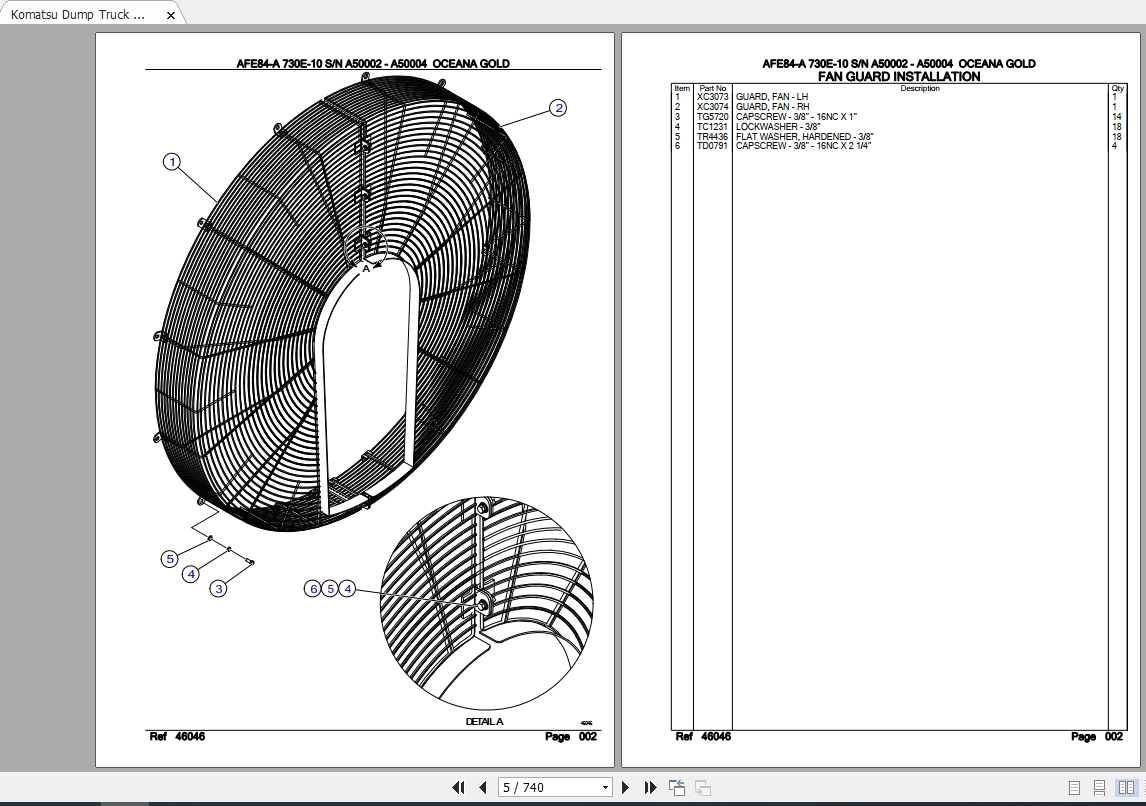Screen dimensions: 1146x806
Task: Click the DETAIL A label
Action: pos(485,721)
